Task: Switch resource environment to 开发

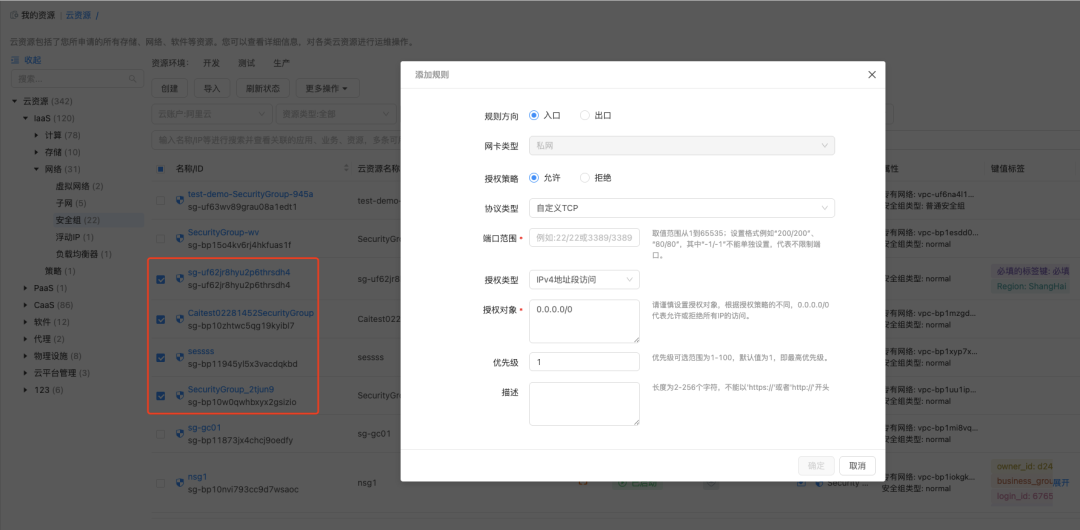Action: point(211,63)
